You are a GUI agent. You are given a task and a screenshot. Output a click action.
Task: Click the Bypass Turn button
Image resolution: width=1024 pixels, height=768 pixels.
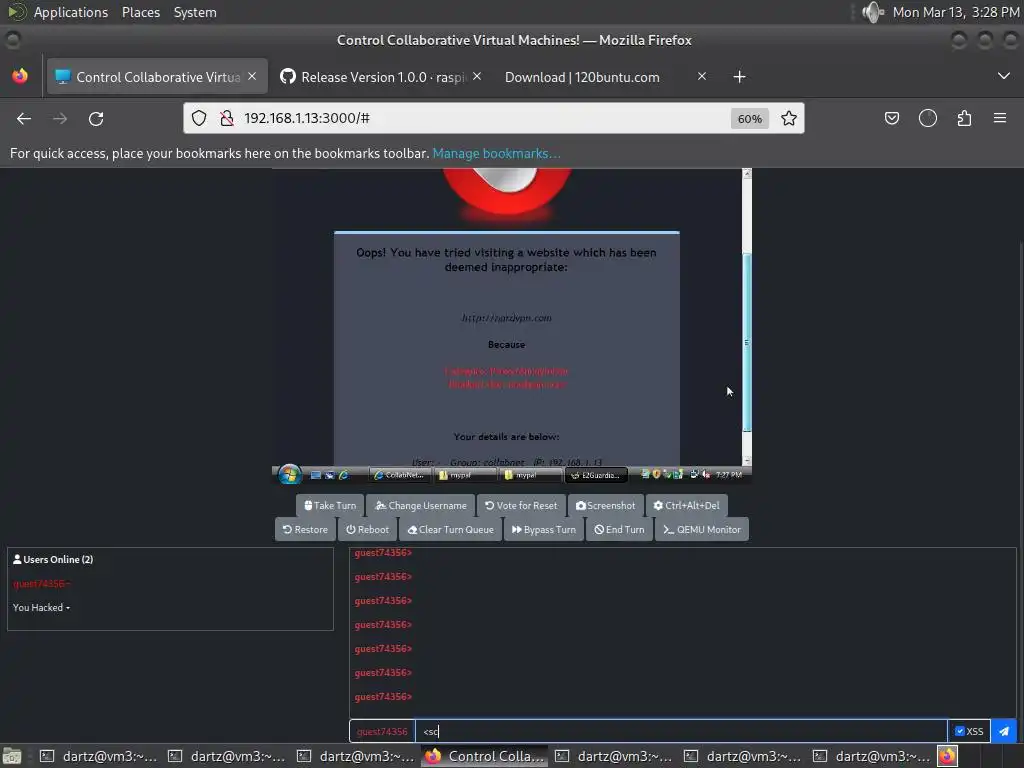(544, 530)
